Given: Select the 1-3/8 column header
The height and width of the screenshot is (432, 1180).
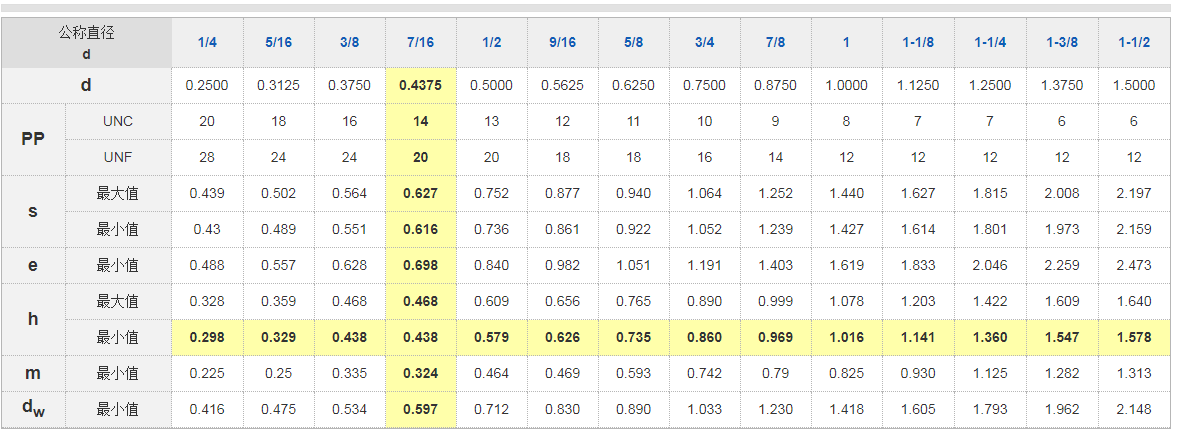Looking at the screenshot, I should click(x=1062, y=42).
